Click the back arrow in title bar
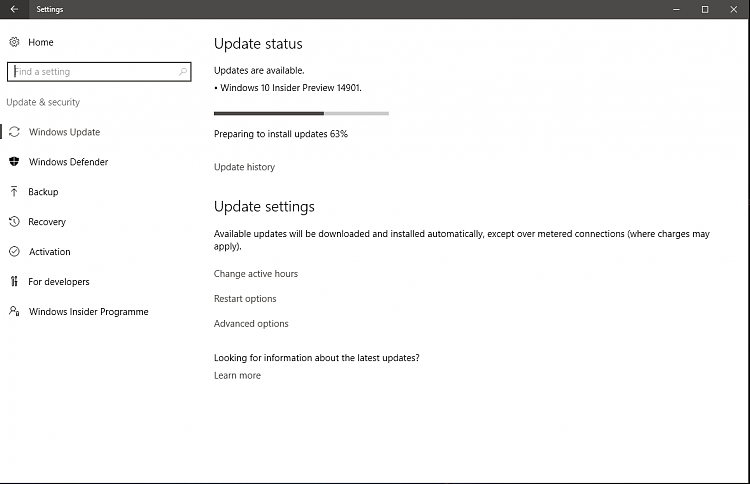 (x=14, y=9)
